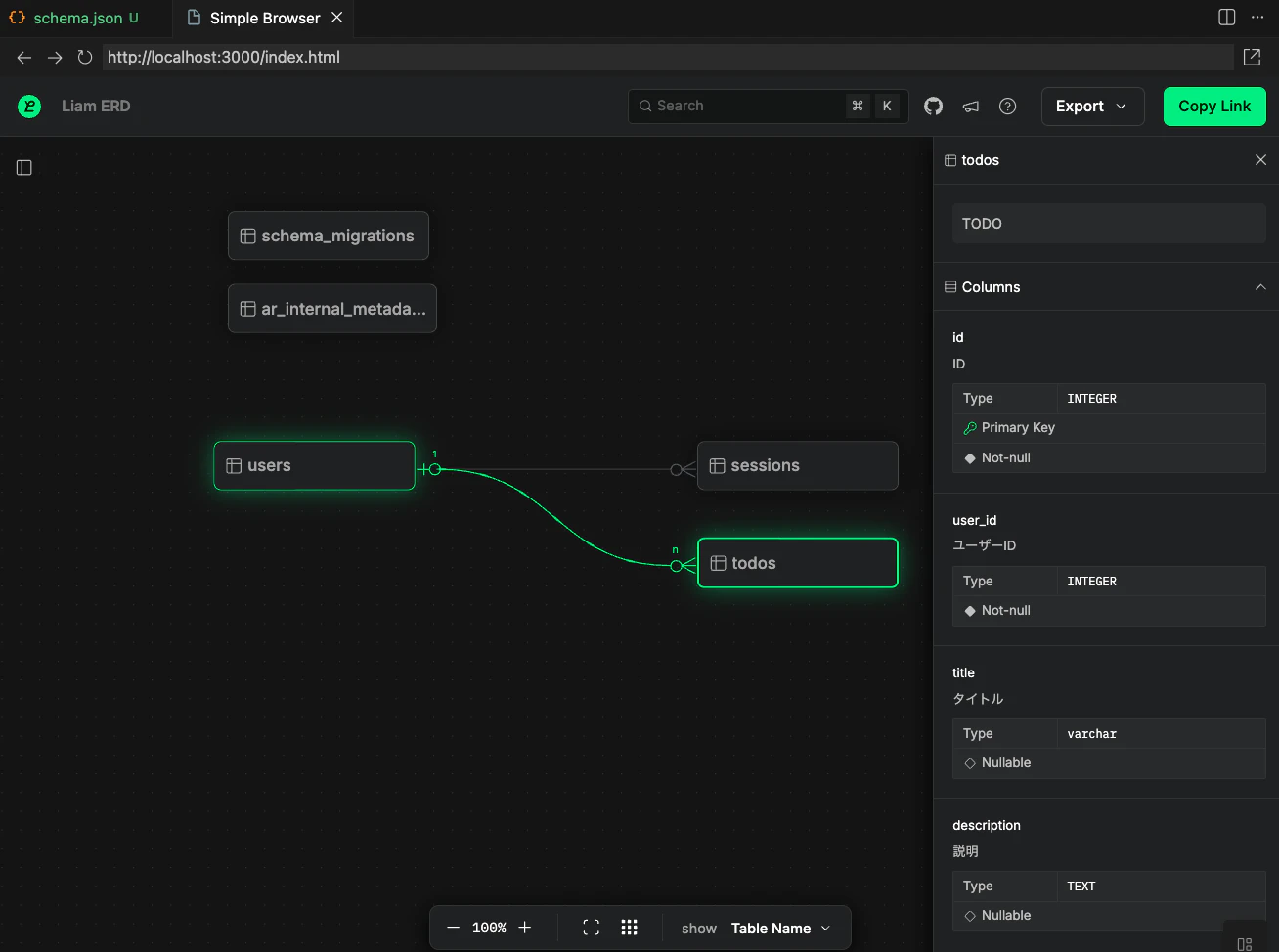
Task: Click the browser back arrow
Action: [24, 58]
